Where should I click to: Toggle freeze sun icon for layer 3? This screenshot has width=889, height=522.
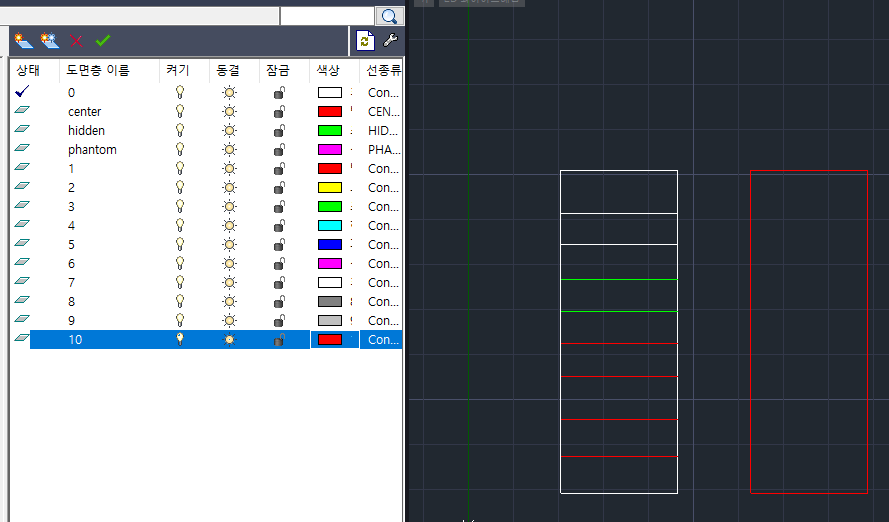coord(229,206)
